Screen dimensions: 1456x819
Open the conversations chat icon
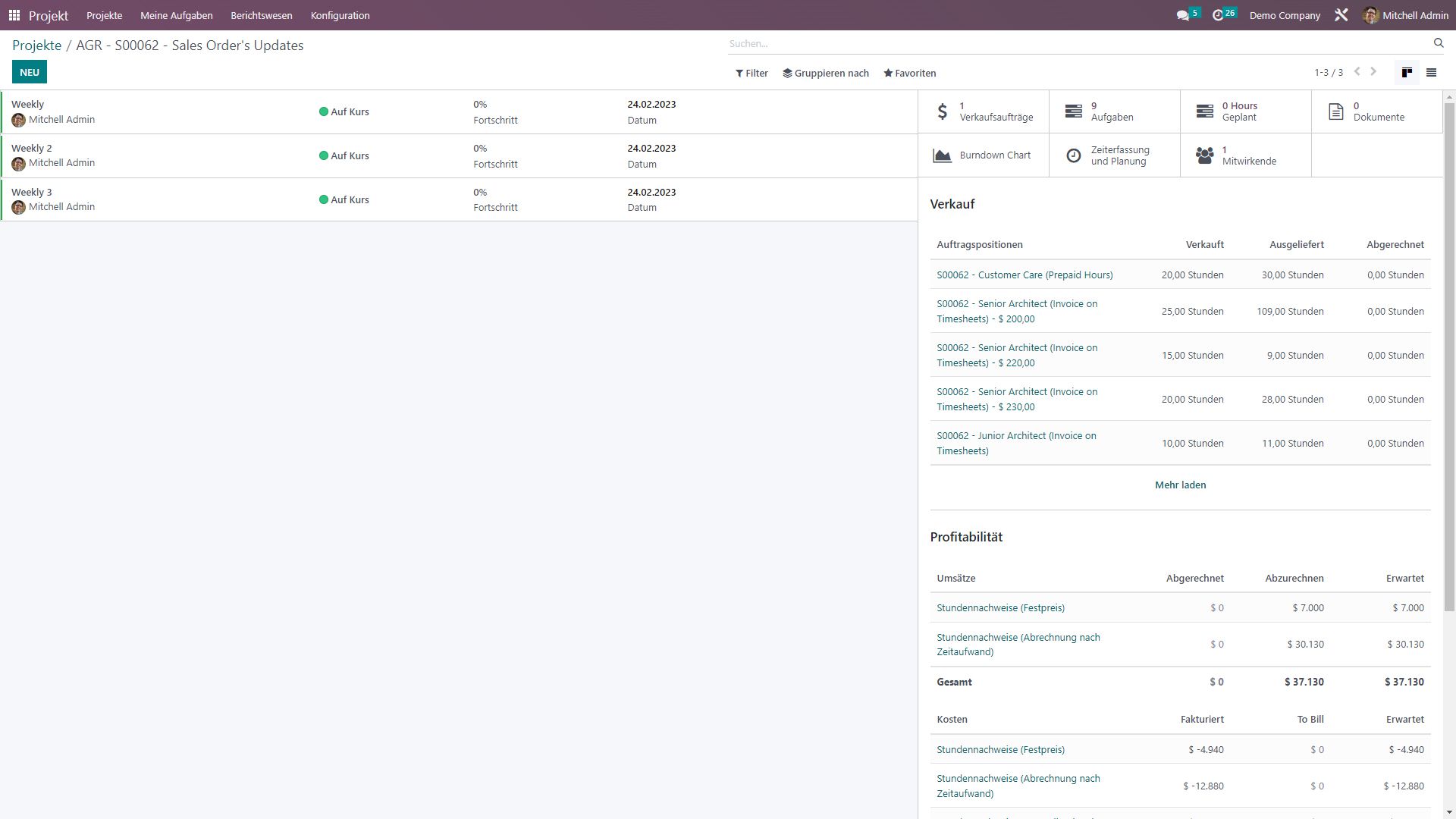1183,15
